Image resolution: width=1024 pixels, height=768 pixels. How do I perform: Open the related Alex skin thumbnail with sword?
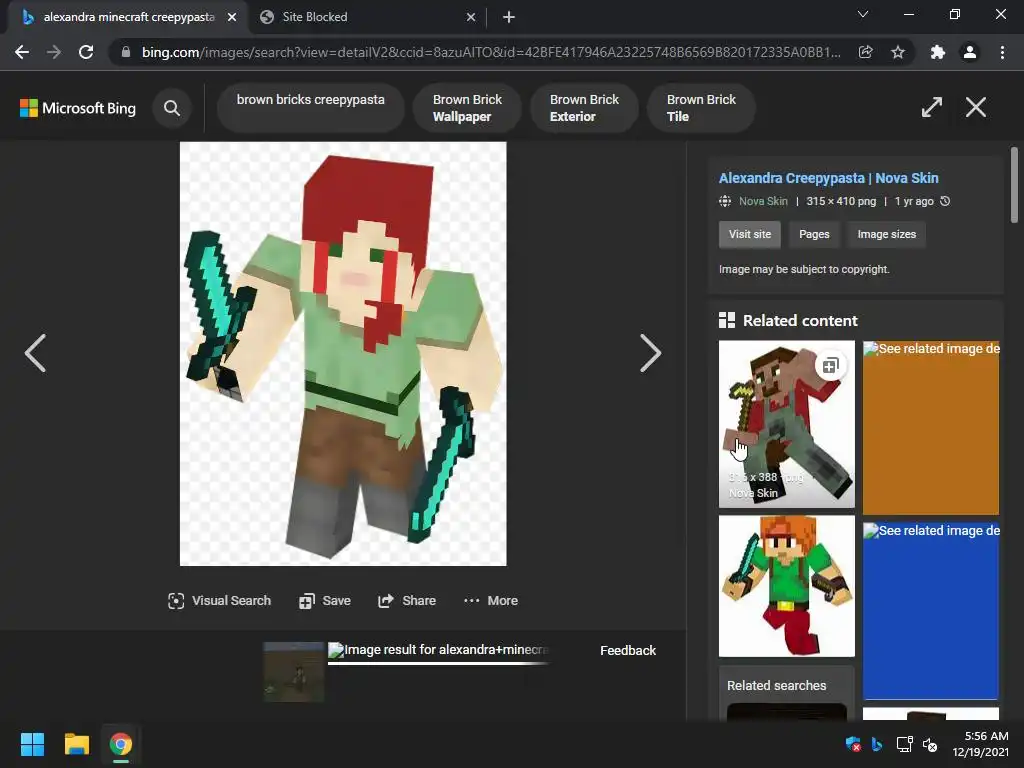tap(786, 586)
